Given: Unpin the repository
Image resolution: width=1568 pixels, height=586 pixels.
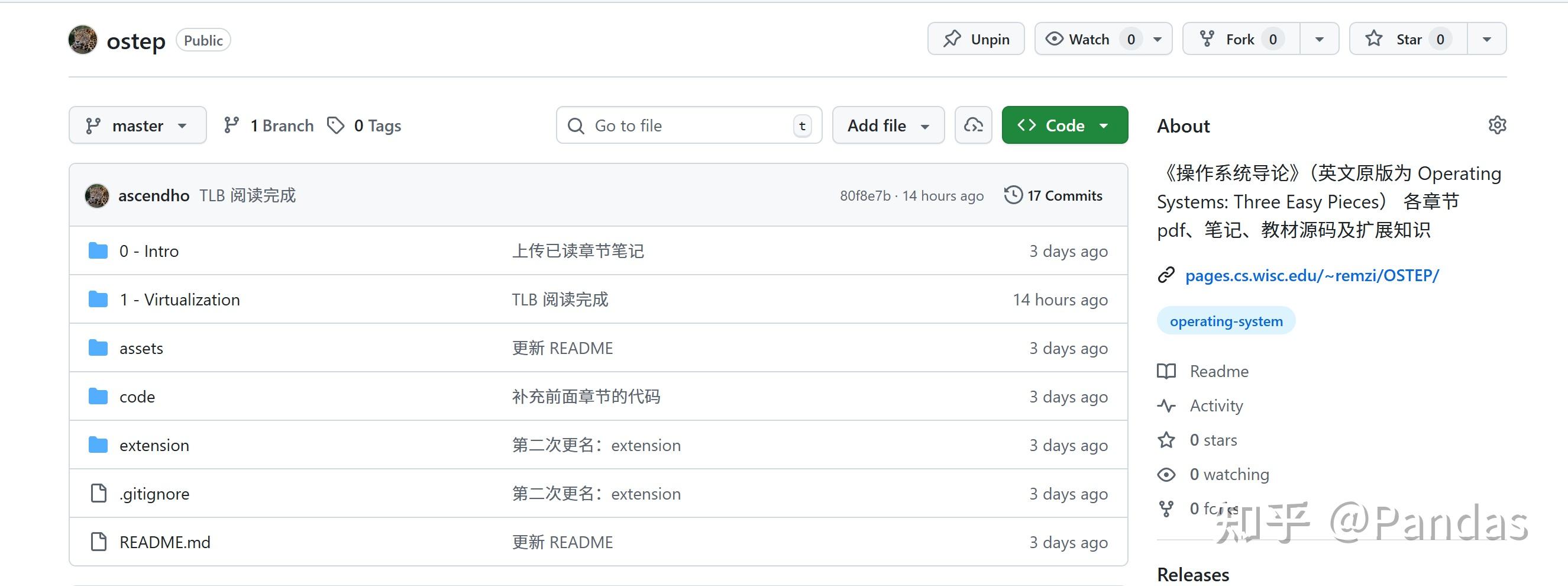Looking at the screenshot, I should 976,40.
